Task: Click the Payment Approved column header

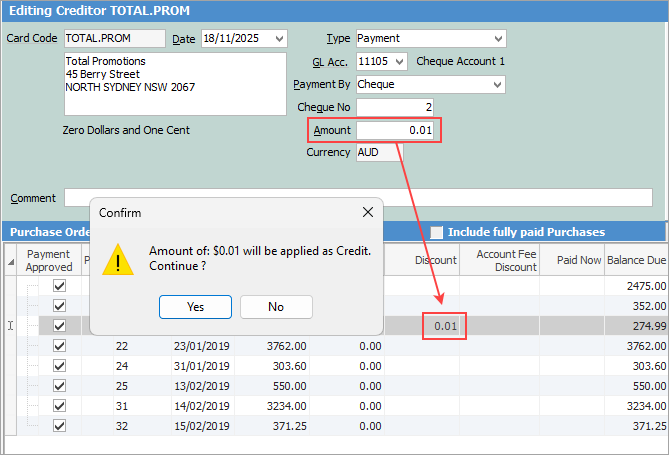Action: coord(49,260)
